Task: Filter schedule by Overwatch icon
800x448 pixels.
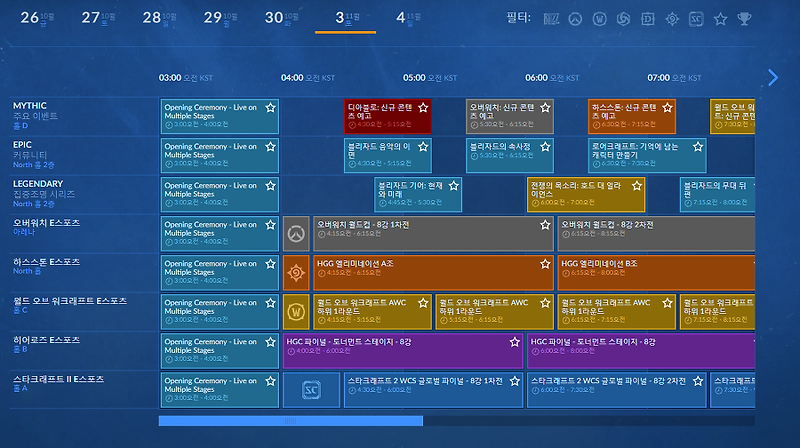Action: [576, 19]
